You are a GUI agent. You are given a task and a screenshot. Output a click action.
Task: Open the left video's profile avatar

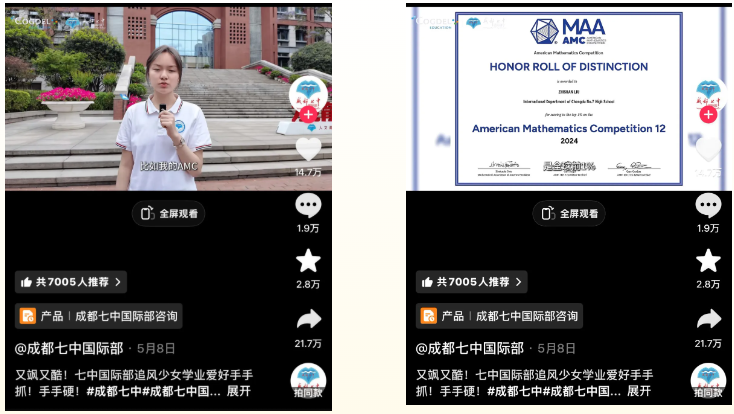pyautogui.click(x=308, y=94)
